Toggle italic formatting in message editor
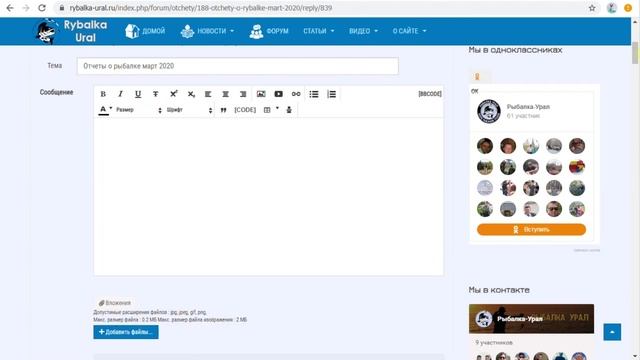Viewport: 640px width, 360px height. 120,94
